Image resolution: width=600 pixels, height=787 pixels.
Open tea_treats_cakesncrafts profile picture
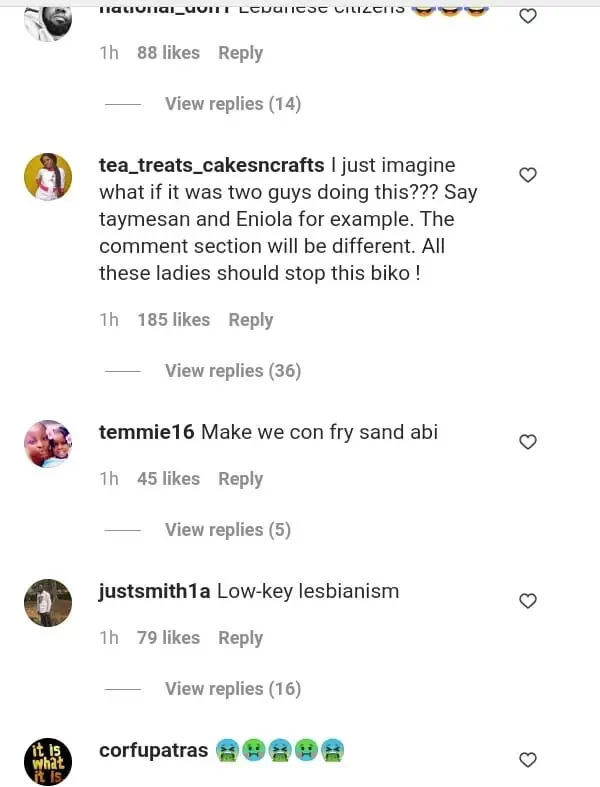(x=48, y=177)
